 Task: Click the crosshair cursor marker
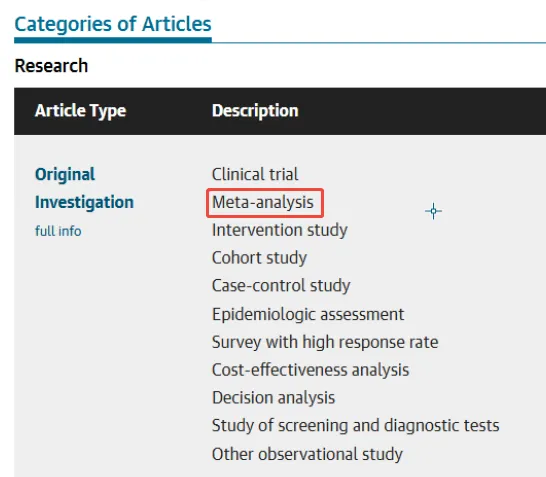click(x=433, y=211)
